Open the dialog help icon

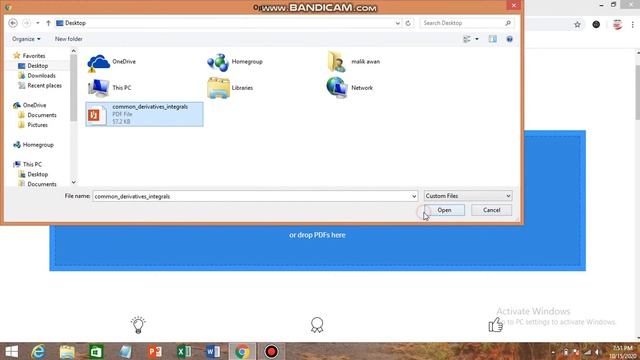tap(509, 39)
